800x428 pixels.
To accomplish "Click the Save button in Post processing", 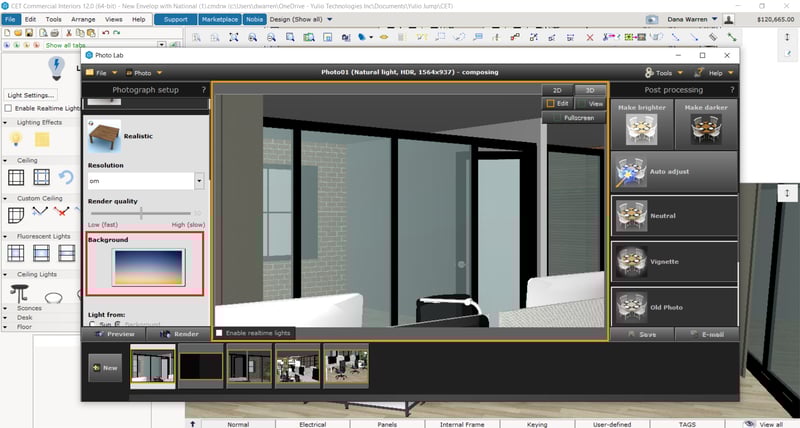I will tap(642, 335).
